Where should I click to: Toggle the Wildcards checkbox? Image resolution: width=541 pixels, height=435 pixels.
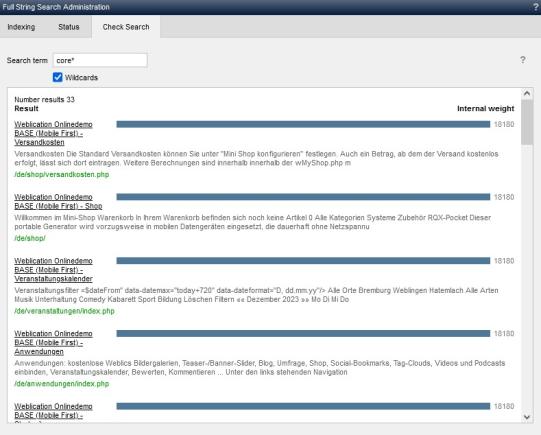click(x=58, y=77)
